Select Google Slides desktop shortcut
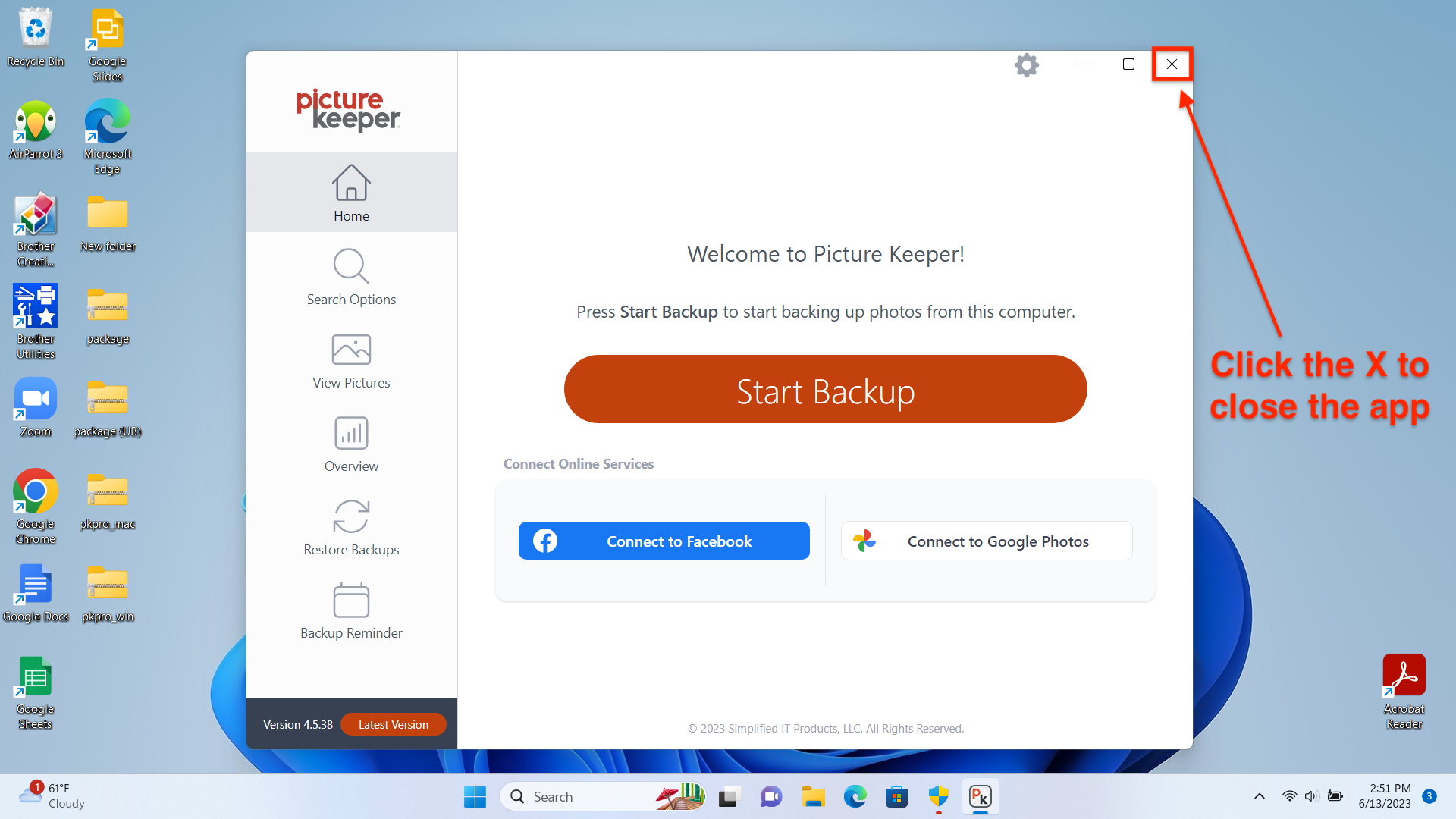 tap(107, 45)
